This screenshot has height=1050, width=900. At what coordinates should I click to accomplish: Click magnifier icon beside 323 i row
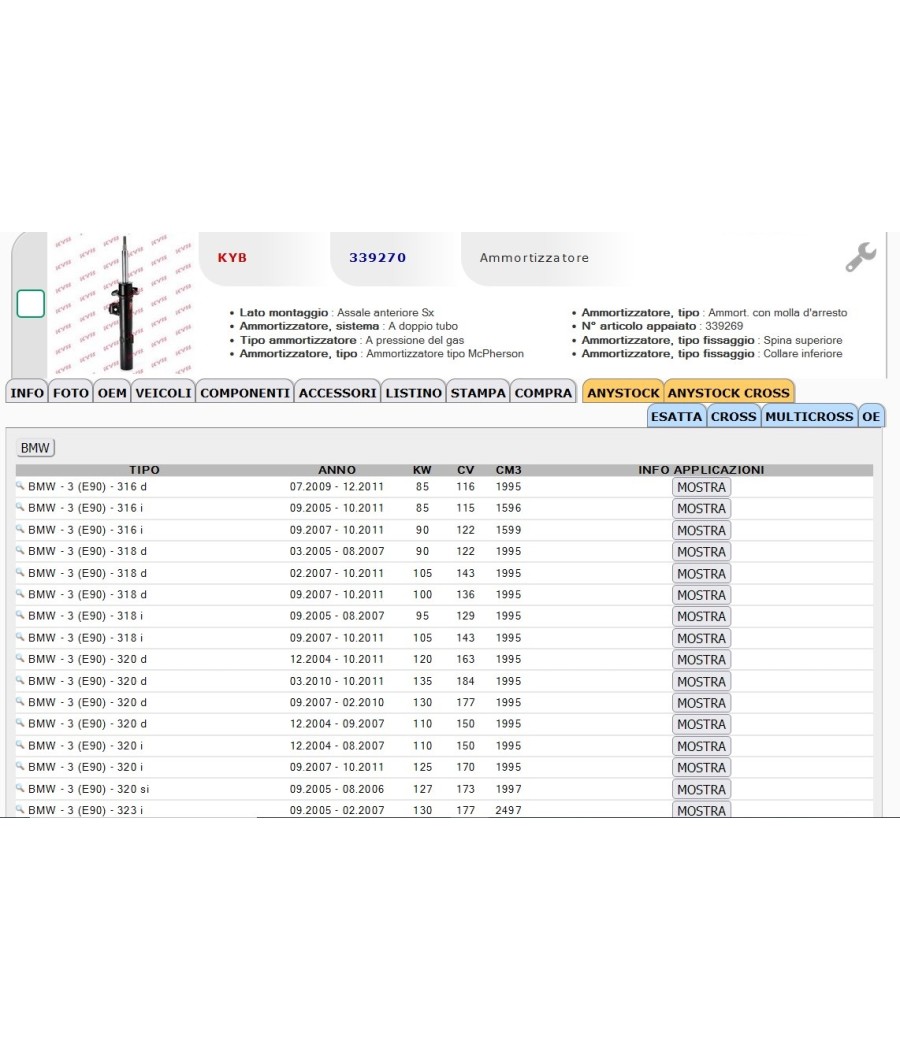20,810
